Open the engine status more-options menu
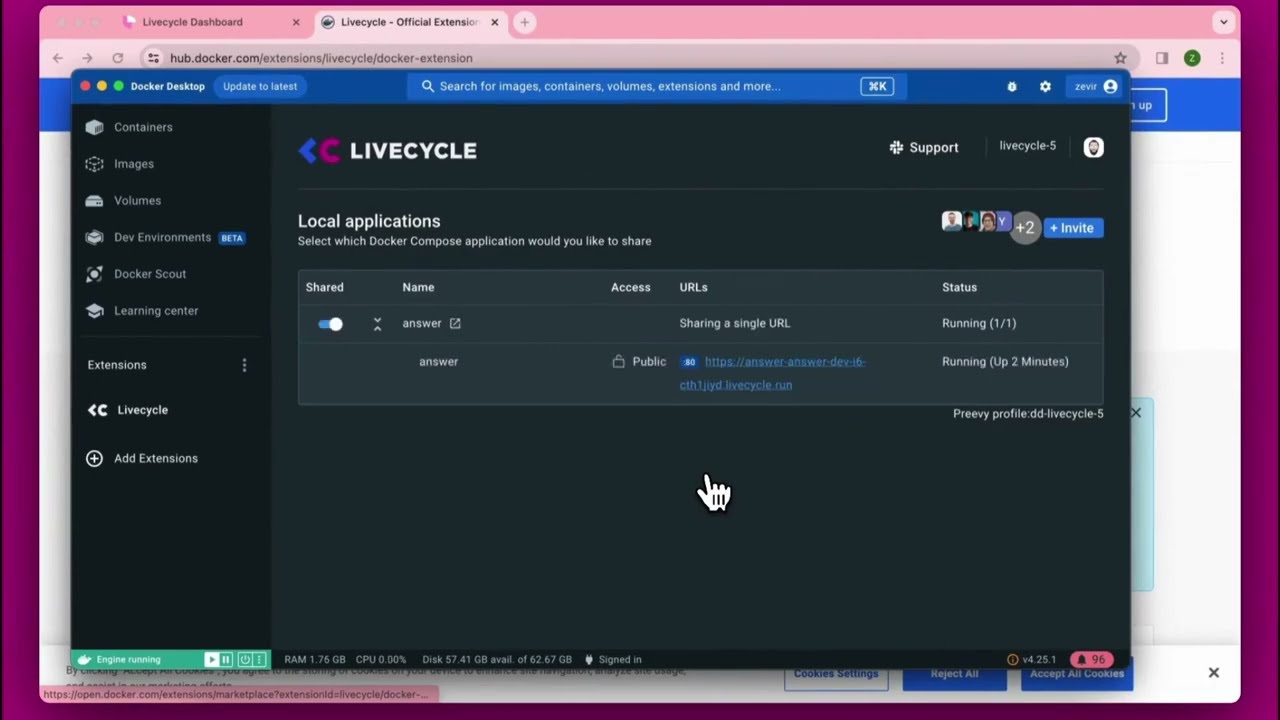This screenshot has height=720, width=1280. 260,659
